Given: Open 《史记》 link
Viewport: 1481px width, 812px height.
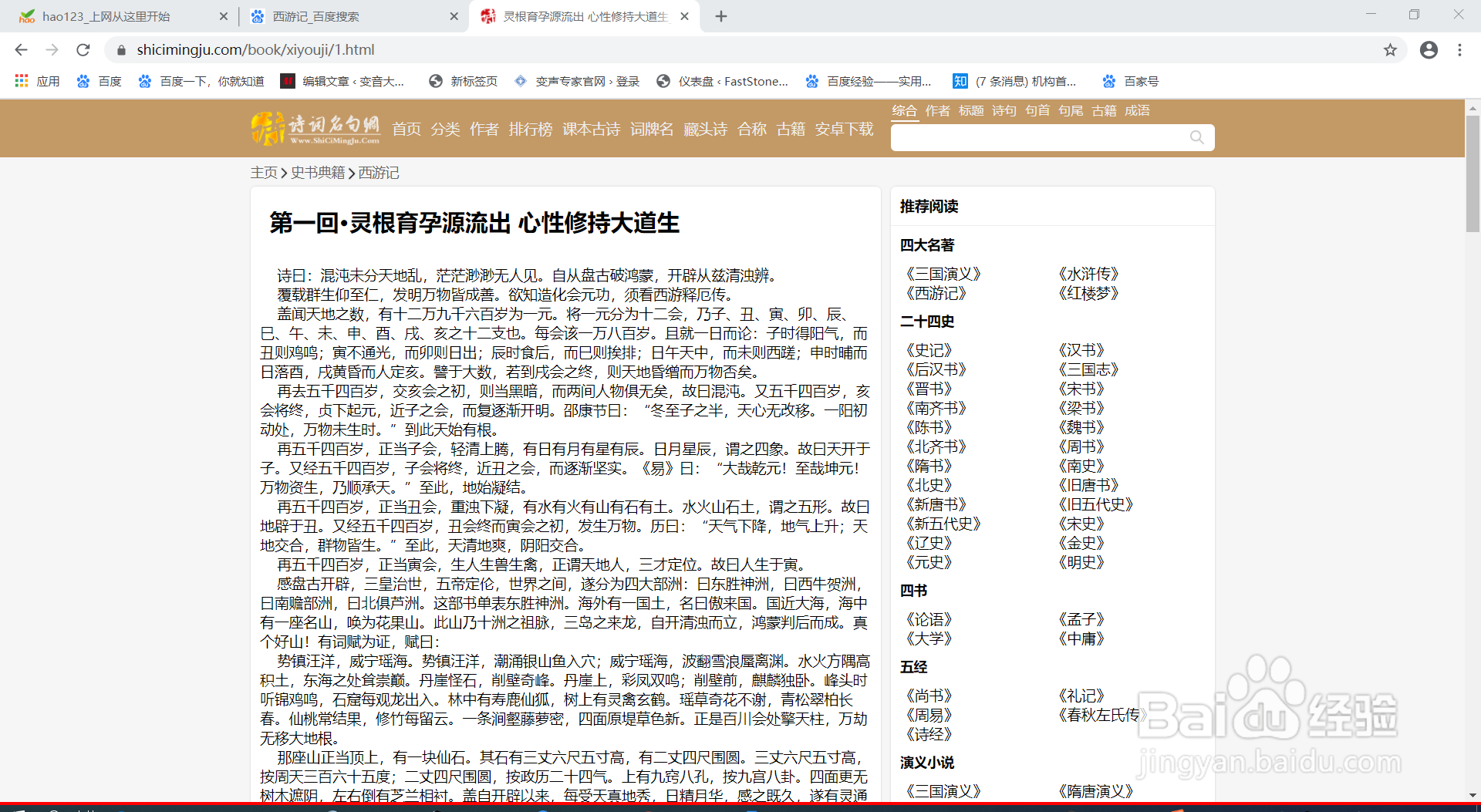Looking at the screenshot, I should 929,350.
